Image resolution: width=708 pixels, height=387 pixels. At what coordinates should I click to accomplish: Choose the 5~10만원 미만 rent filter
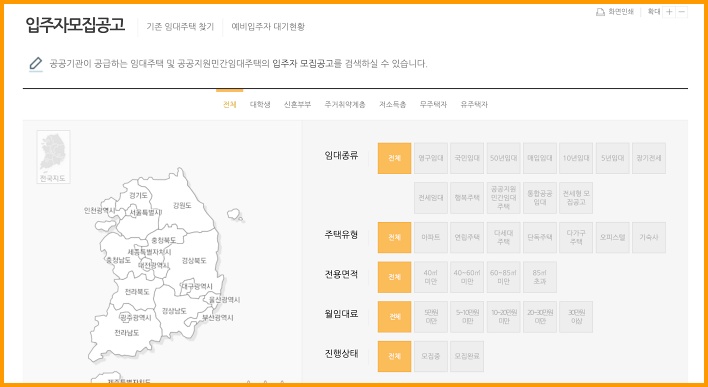tap(467, 317)
